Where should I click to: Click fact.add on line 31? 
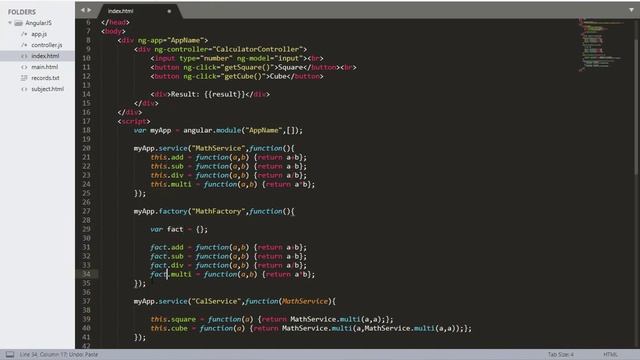click(x=167, y=247)
